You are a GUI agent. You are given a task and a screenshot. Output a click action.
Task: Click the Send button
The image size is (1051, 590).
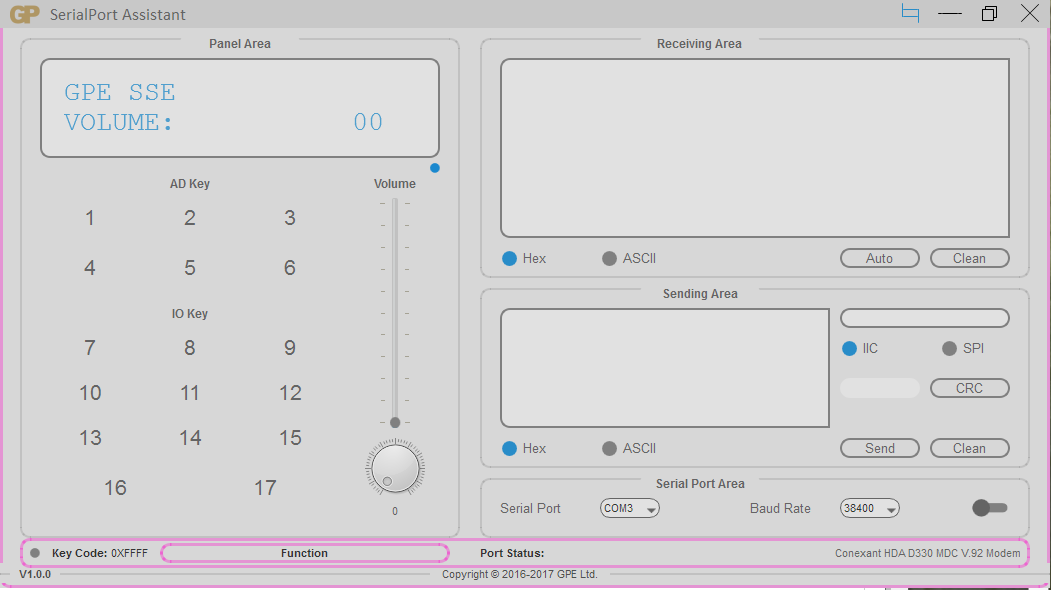(879, 449)
